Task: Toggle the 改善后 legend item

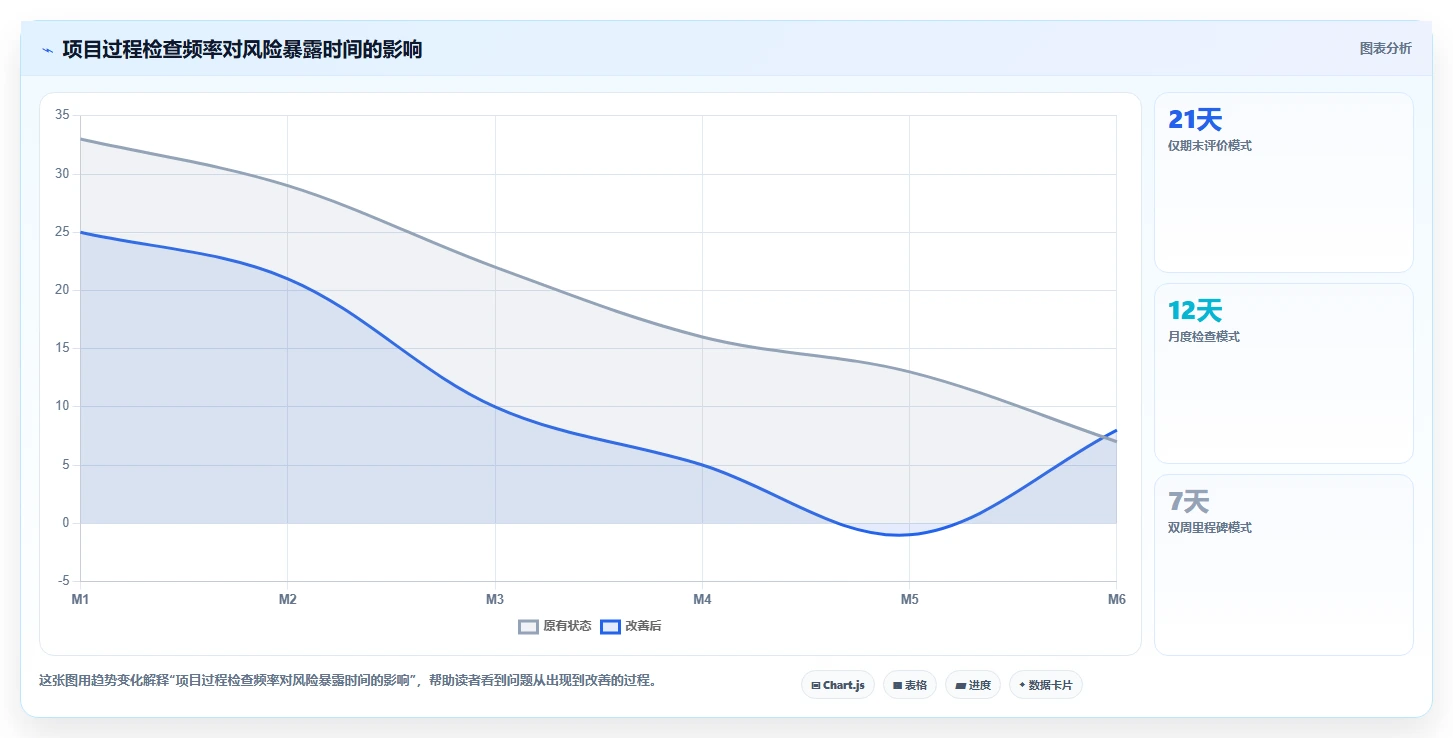Action: point(631,626)
